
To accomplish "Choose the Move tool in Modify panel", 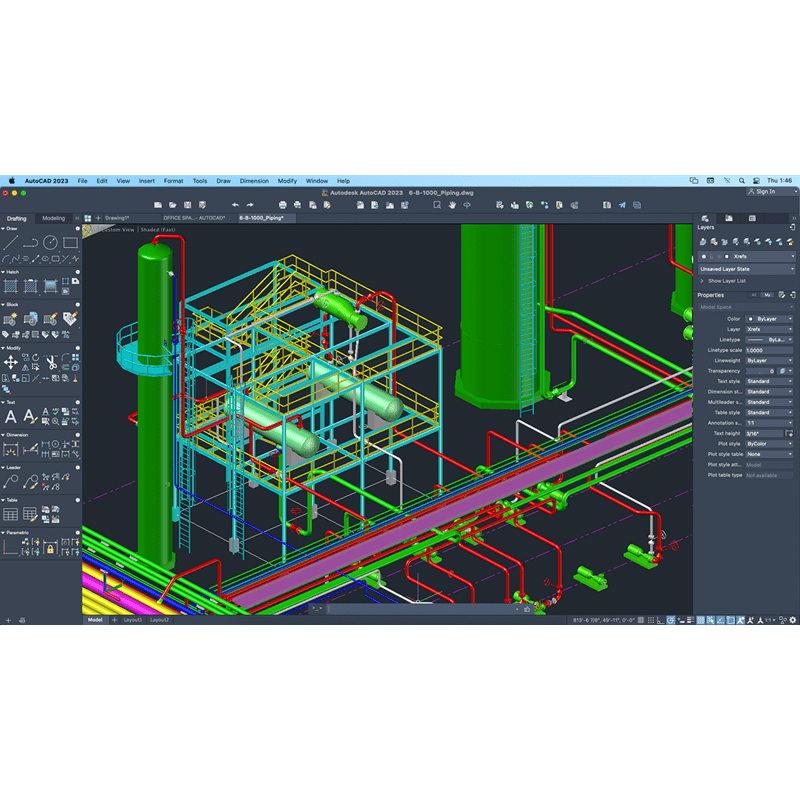I will pyautogui.click(x=10, y=361).
